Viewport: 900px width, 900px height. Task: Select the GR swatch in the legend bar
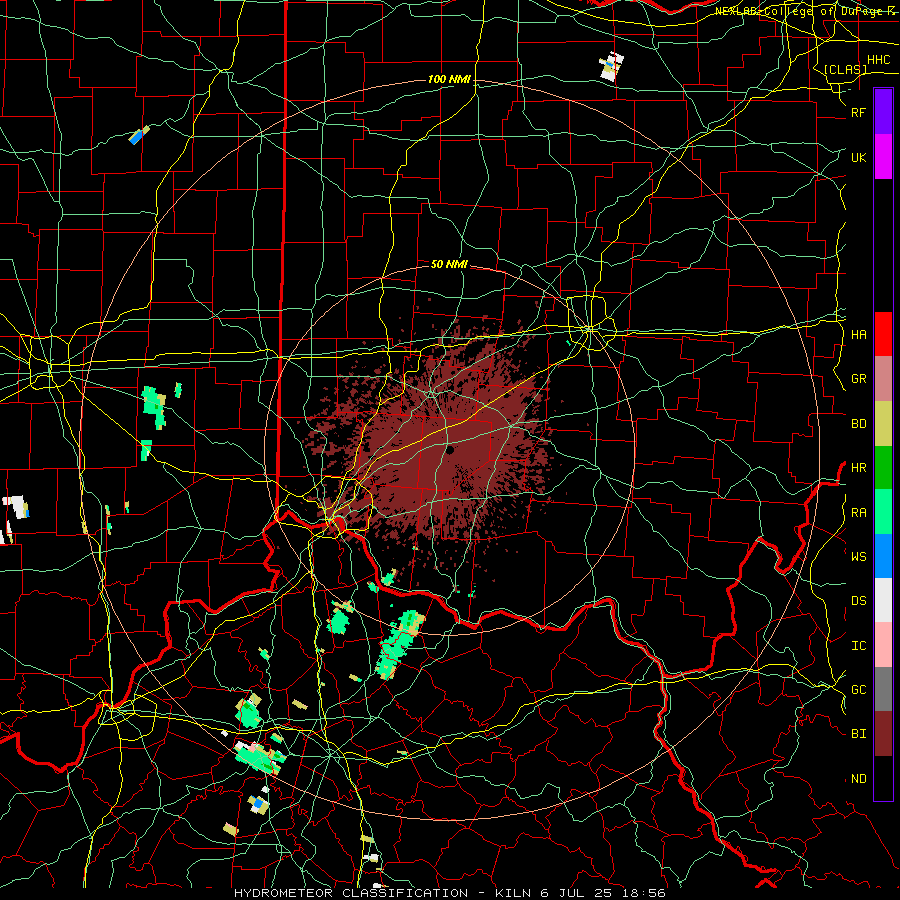pyautogui.click(x=883, y=378)
